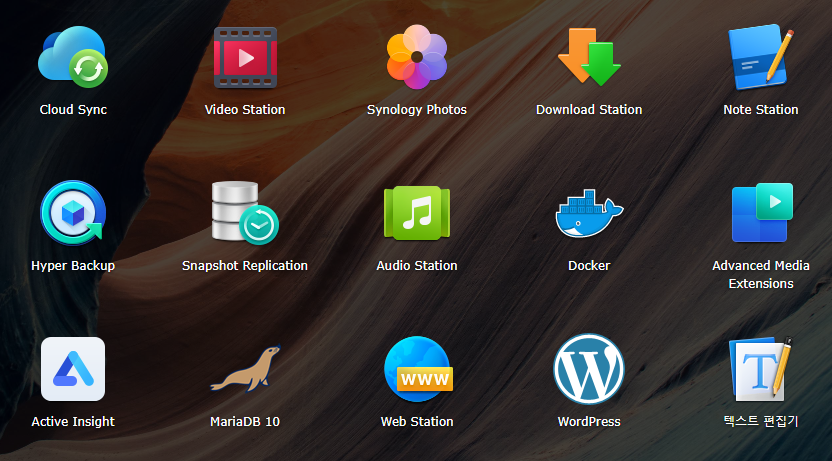Open the Web Station globe icon
This screenshot has height=461, width=832.
click(418, 369)
